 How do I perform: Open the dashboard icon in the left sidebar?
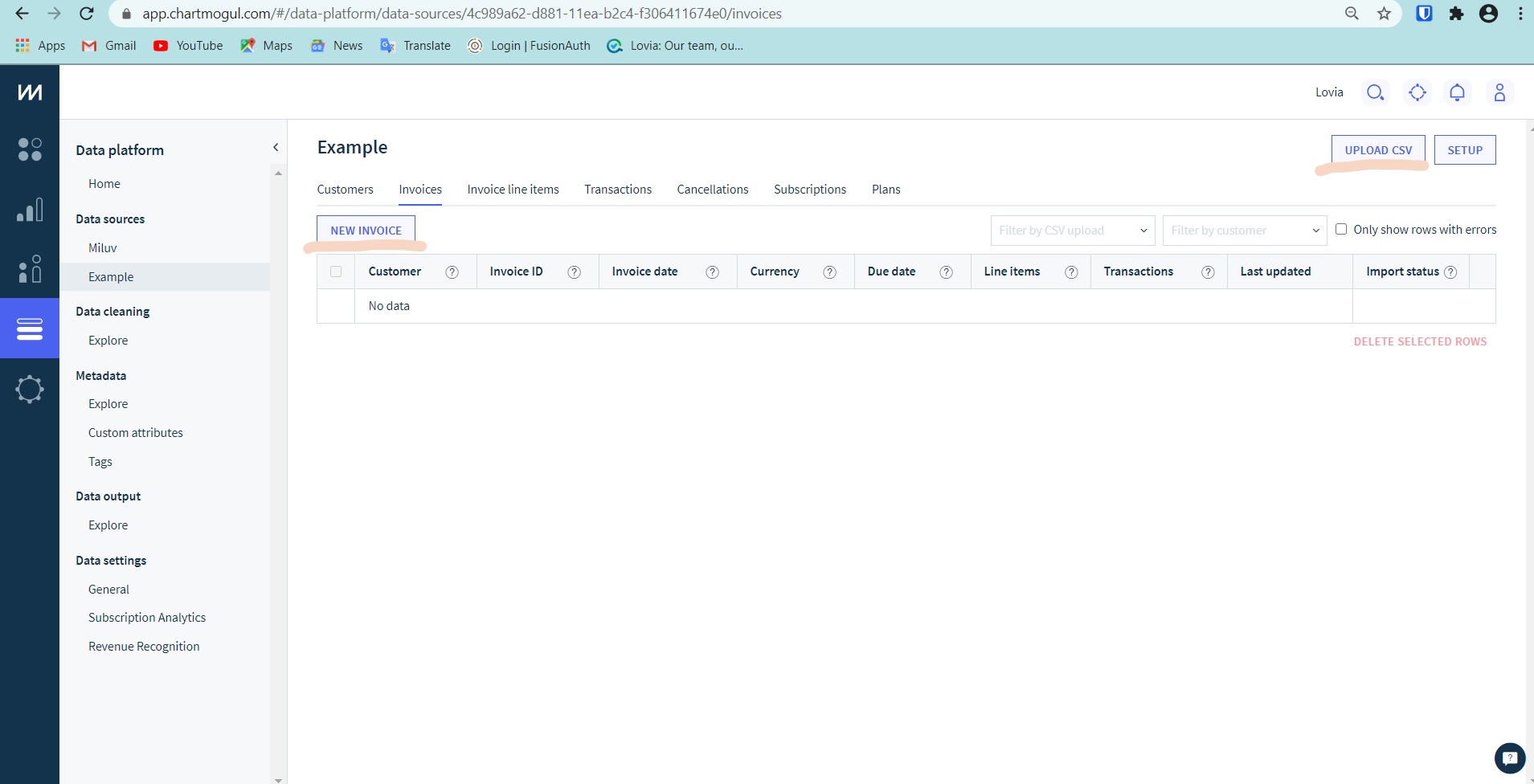coord(30,149)
